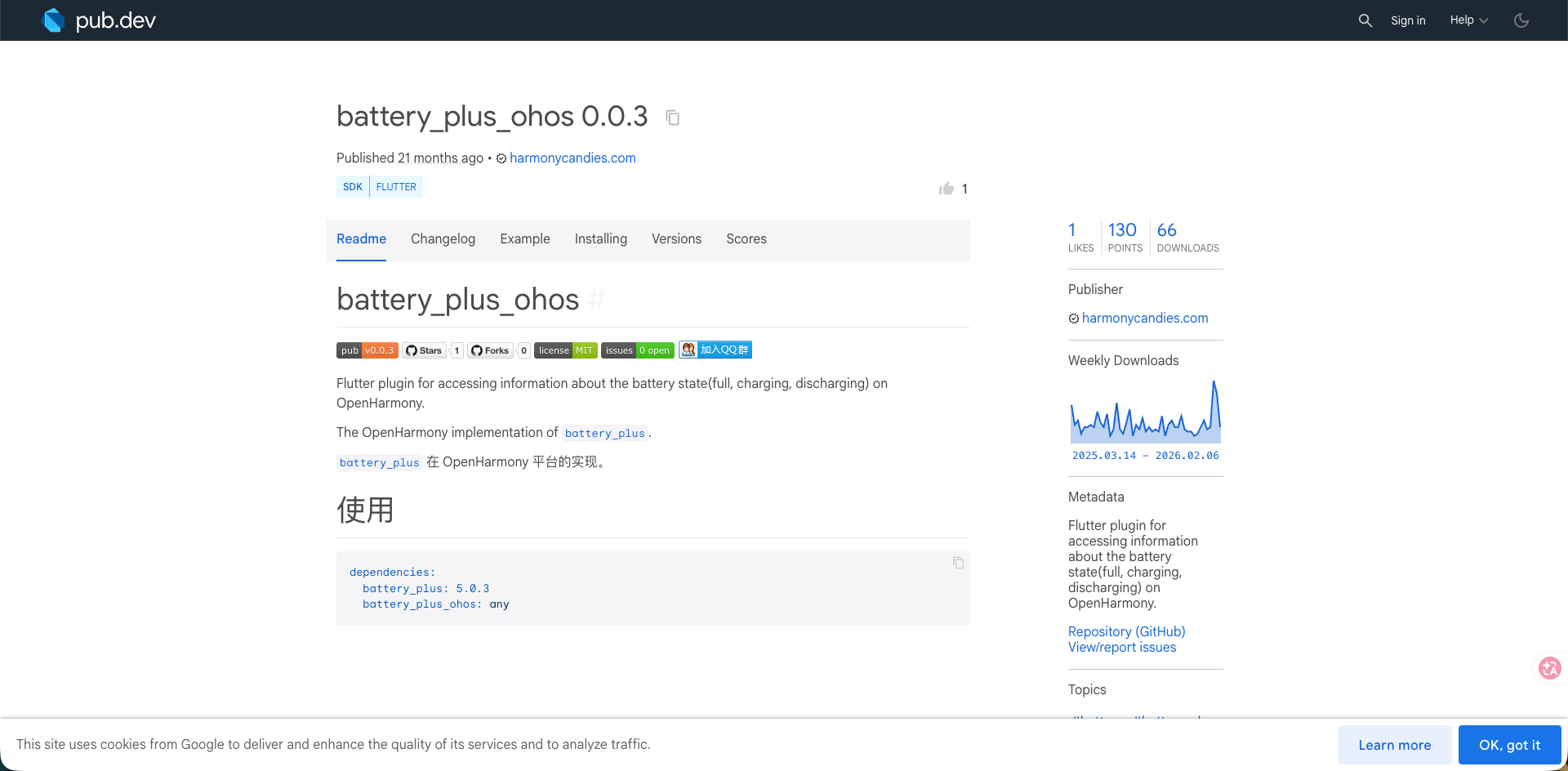Click the translate floating icon
The image size is (1568, 771).
tap(1549, 668)
